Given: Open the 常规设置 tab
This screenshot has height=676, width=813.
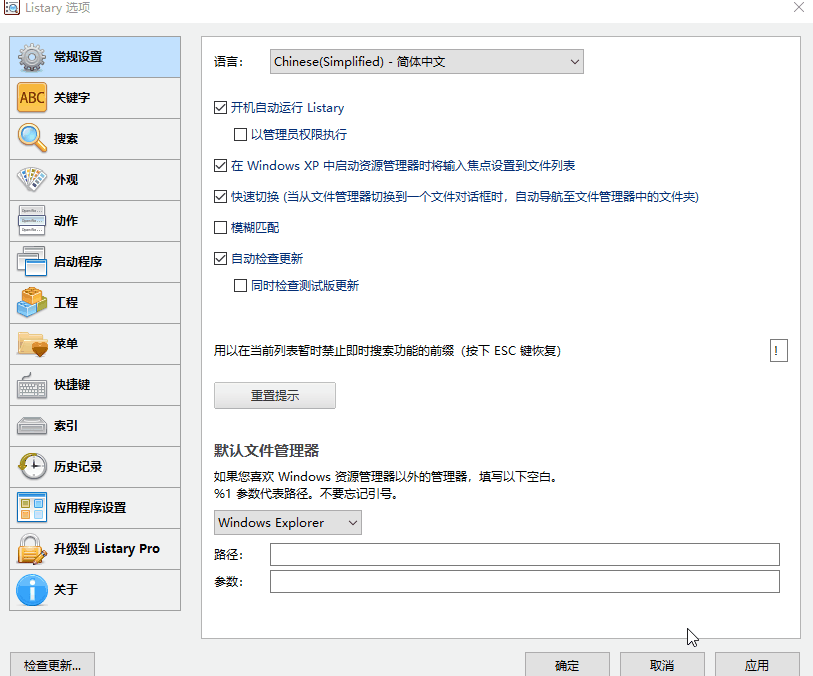Looking at the screenshot, I should pyautogui.click(x=95, y=57).
